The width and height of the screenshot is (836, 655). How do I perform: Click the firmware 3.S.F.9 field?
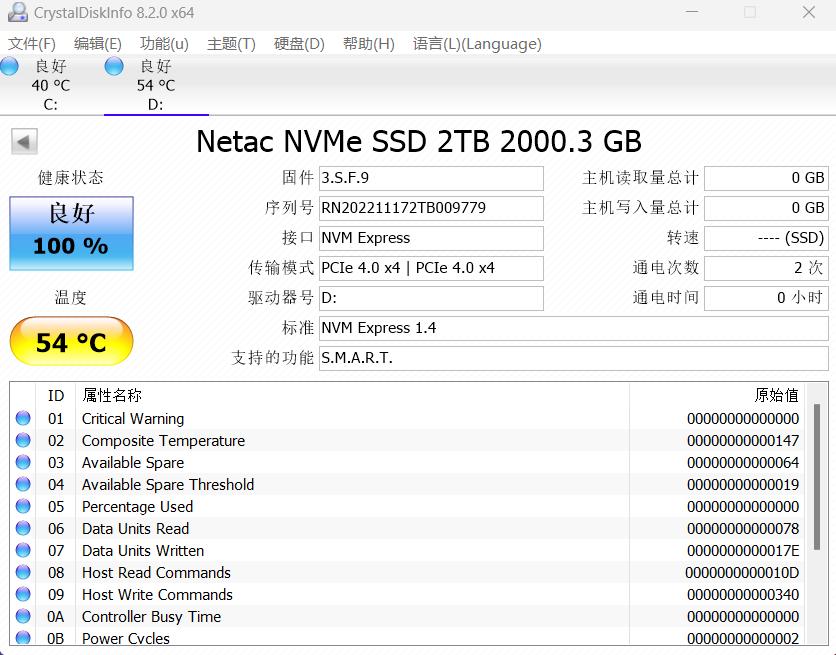tap(431, 178)
